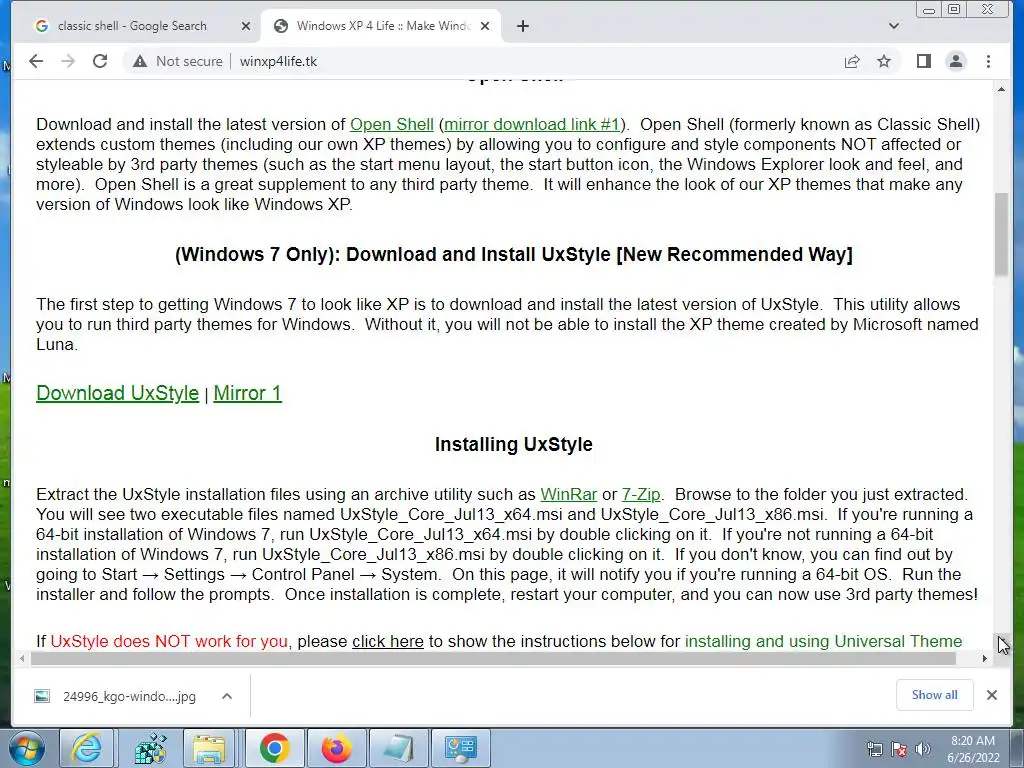Click the forward navigation arrow

[x=68, y=61]
